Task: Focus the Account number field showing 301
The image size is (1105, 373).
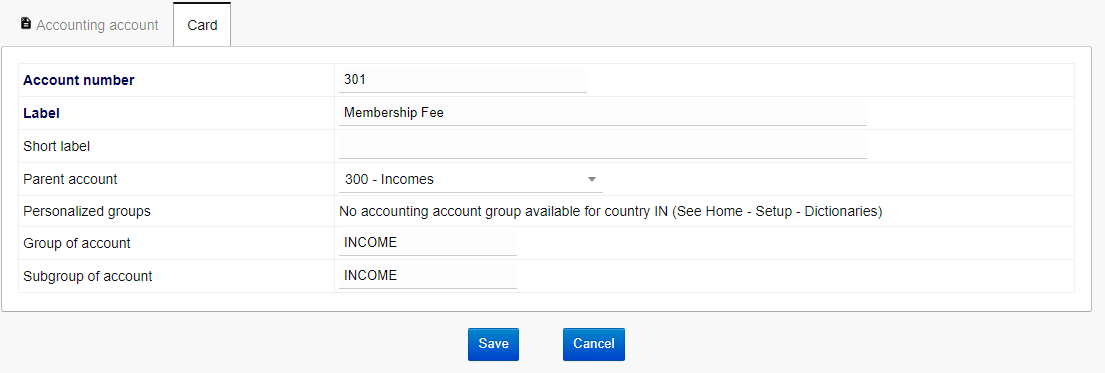Action: pyautogui.click(x=462, y=80)
